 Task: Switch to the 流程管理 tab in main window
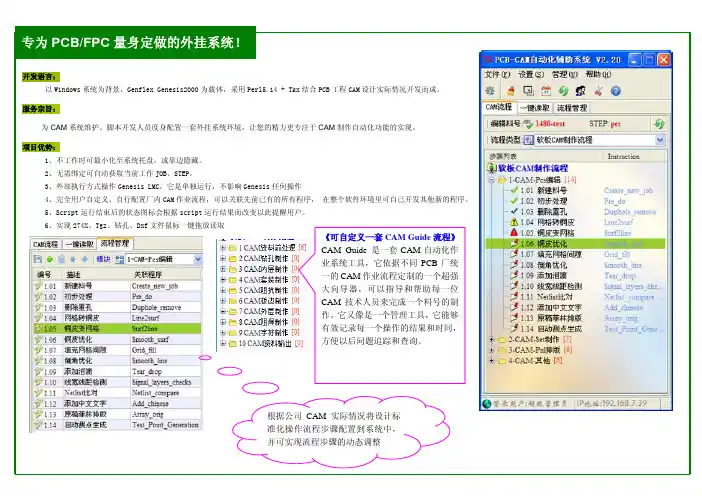tap(573, 107)
